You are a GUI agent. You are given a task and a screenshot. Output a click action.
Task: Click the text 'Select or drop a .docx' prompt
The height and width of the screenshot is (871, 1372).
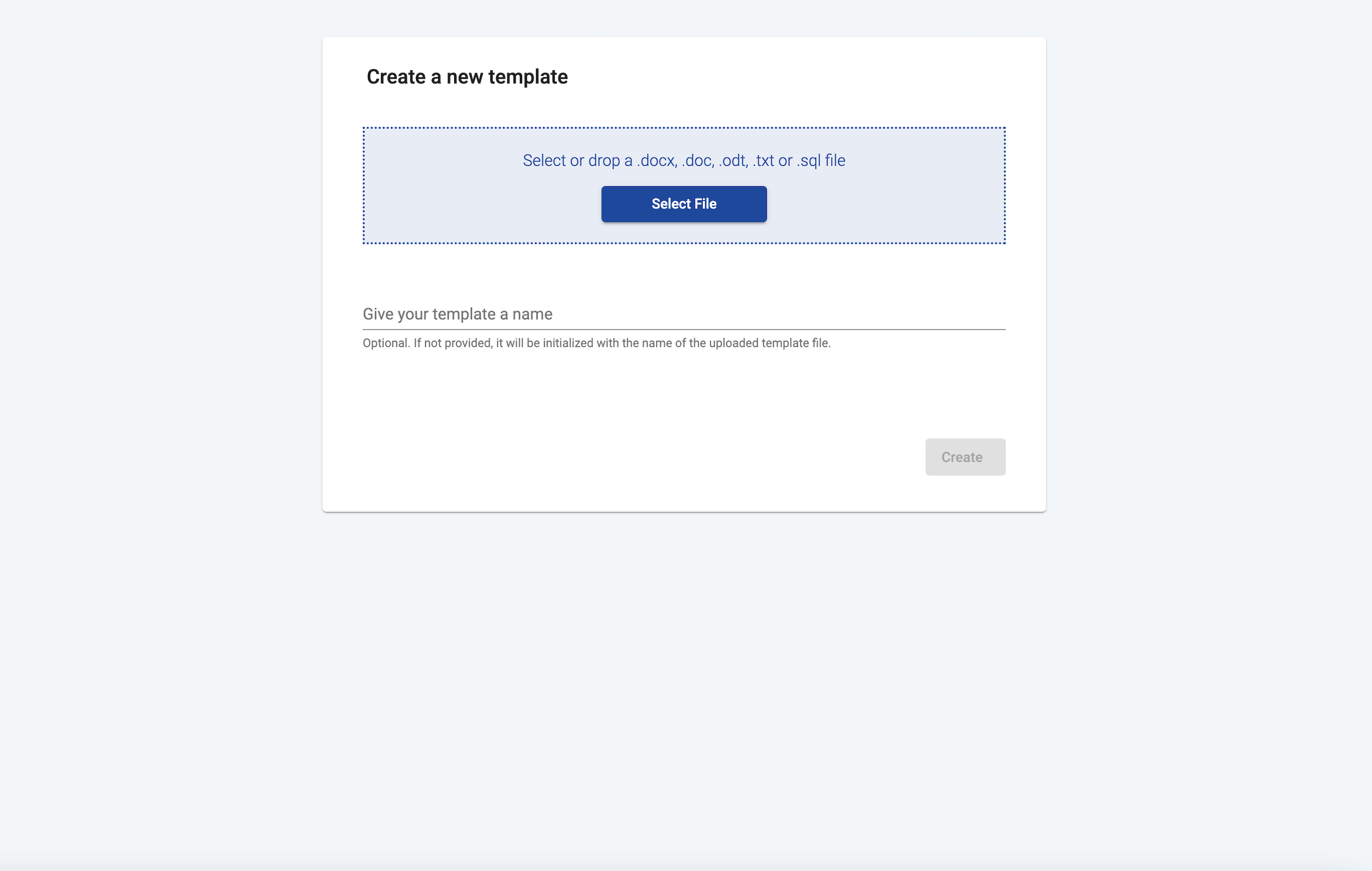coord(684,160)
